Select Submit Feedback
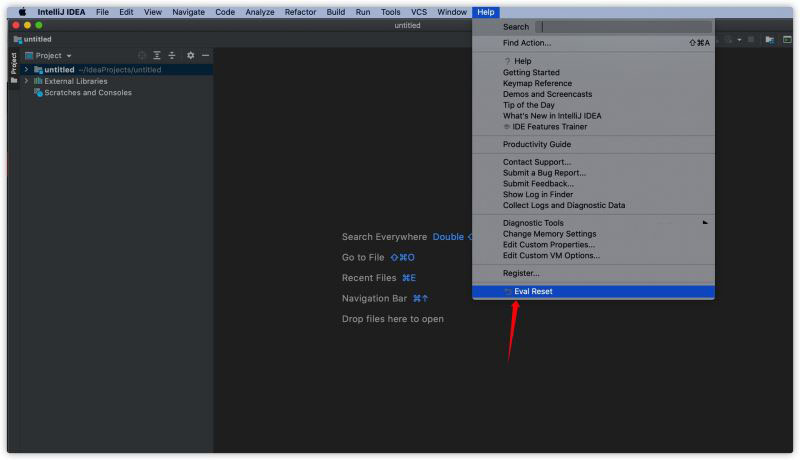The width and height of the screenshot is (800, 460). pyautogui.click(x=593, y=184)
